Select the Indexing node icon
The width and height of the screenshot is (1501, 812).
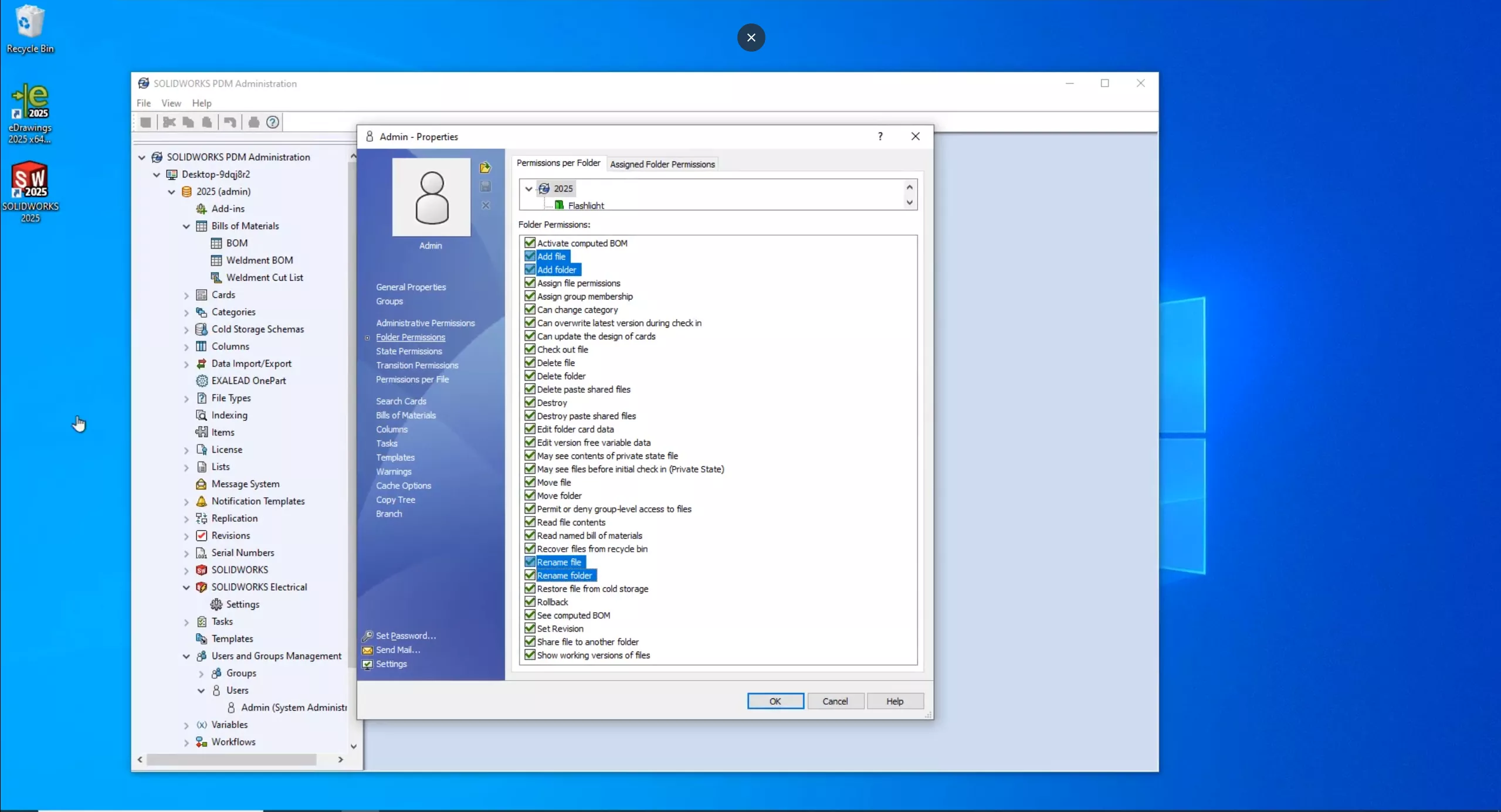pos(201,415)
